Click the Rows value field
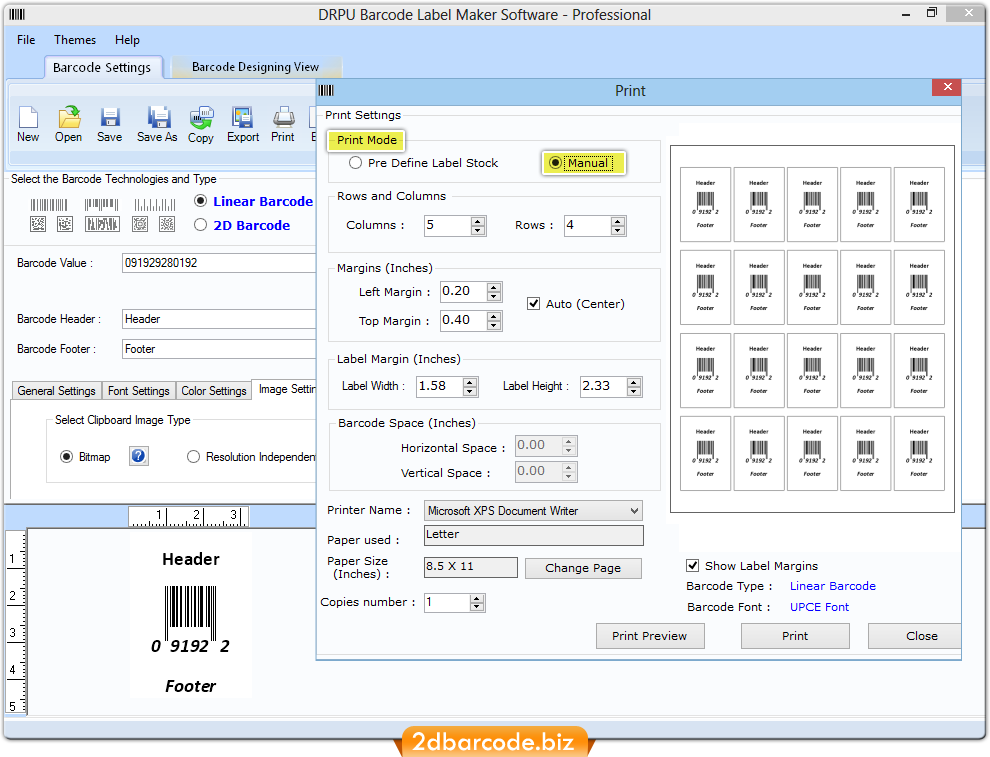This screenshot has height=757, width=990. tap(588, 225)
